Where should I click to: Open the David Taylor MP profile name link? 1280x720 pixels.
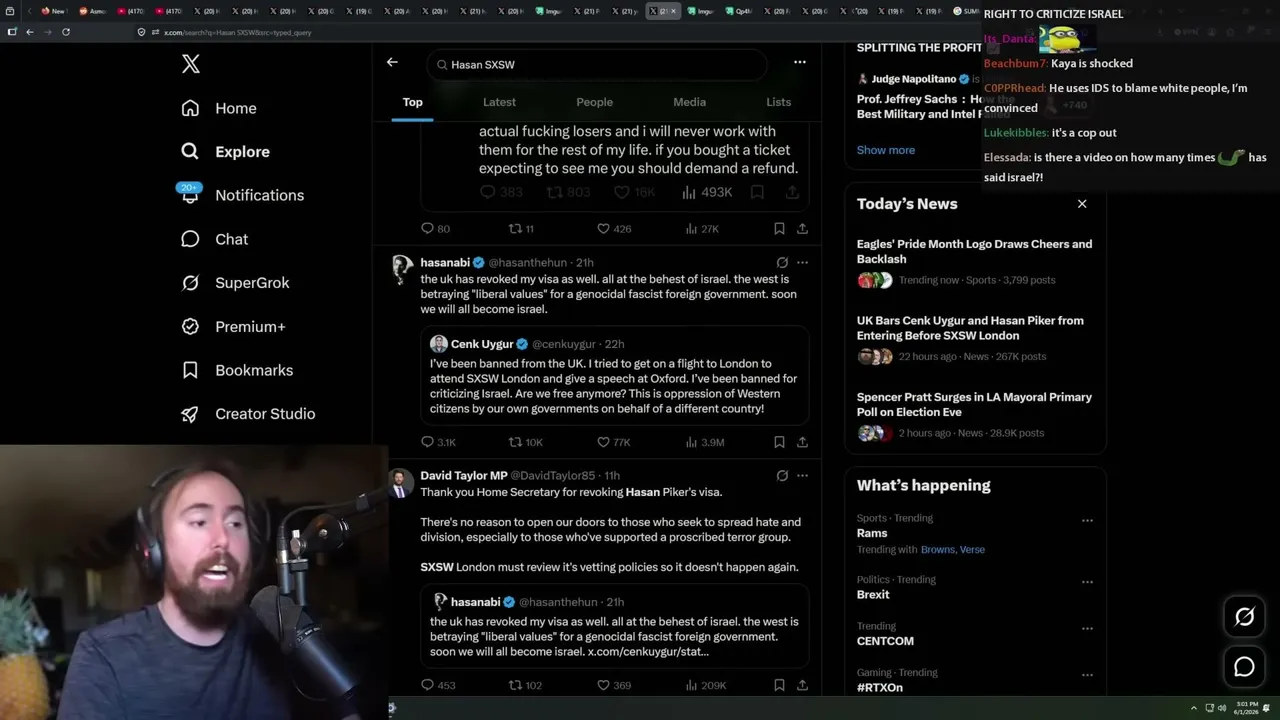[x=464, y=476]
